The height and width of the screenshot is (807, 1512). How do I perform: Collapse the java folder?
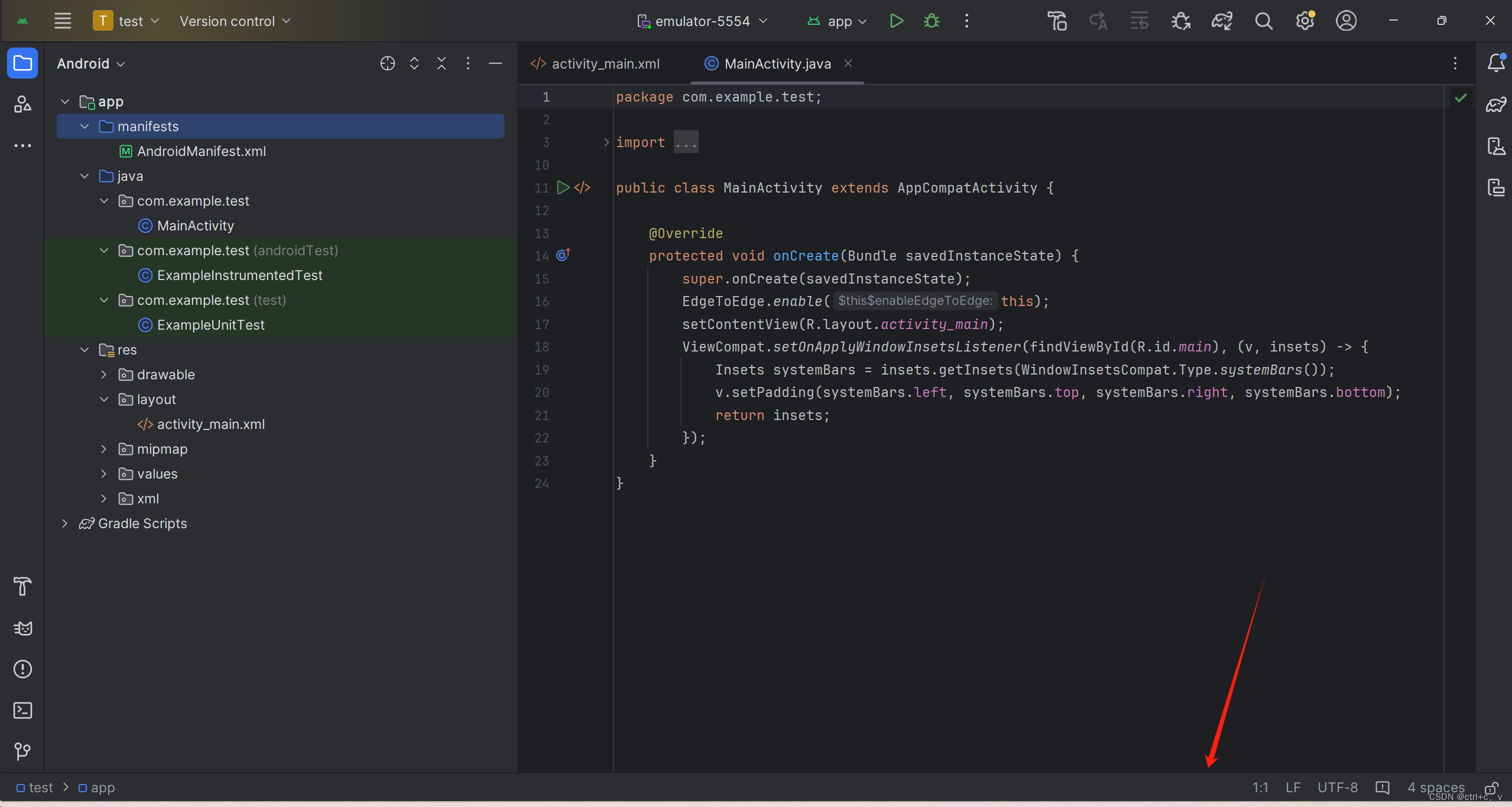(85, 176)
